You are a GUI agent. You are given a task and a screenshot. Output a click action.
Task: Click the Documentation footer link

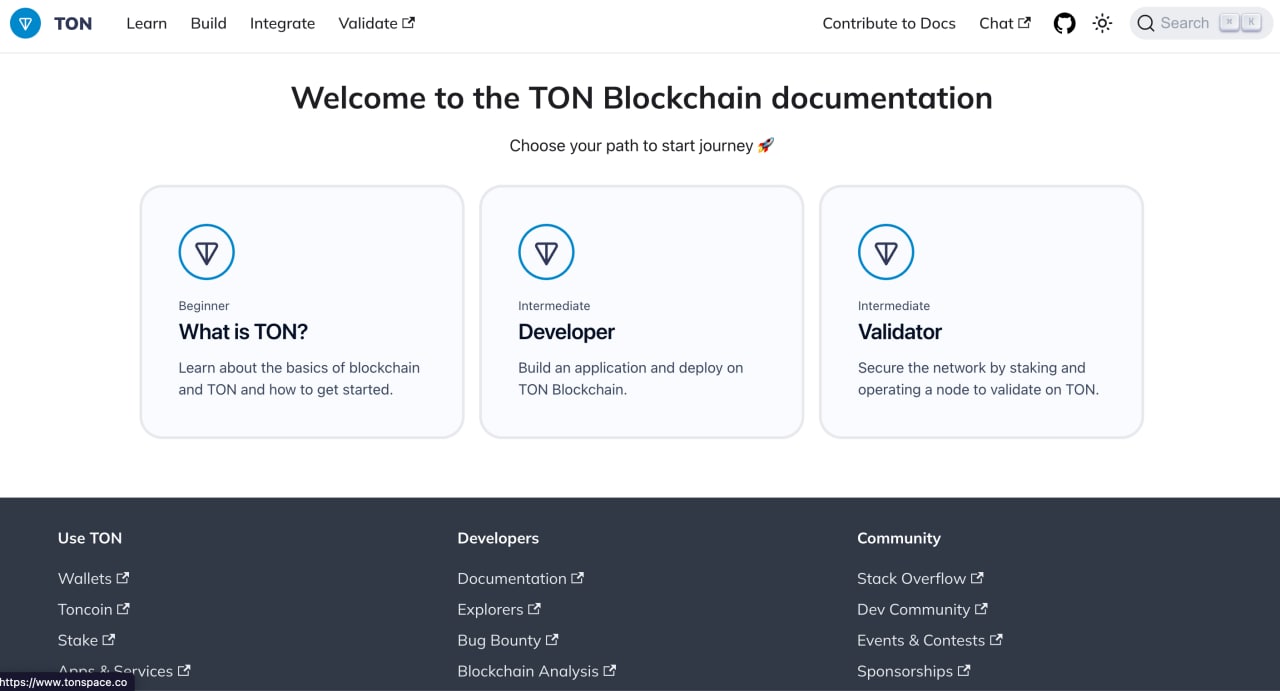pyautogui.click(x=520, y=578)
